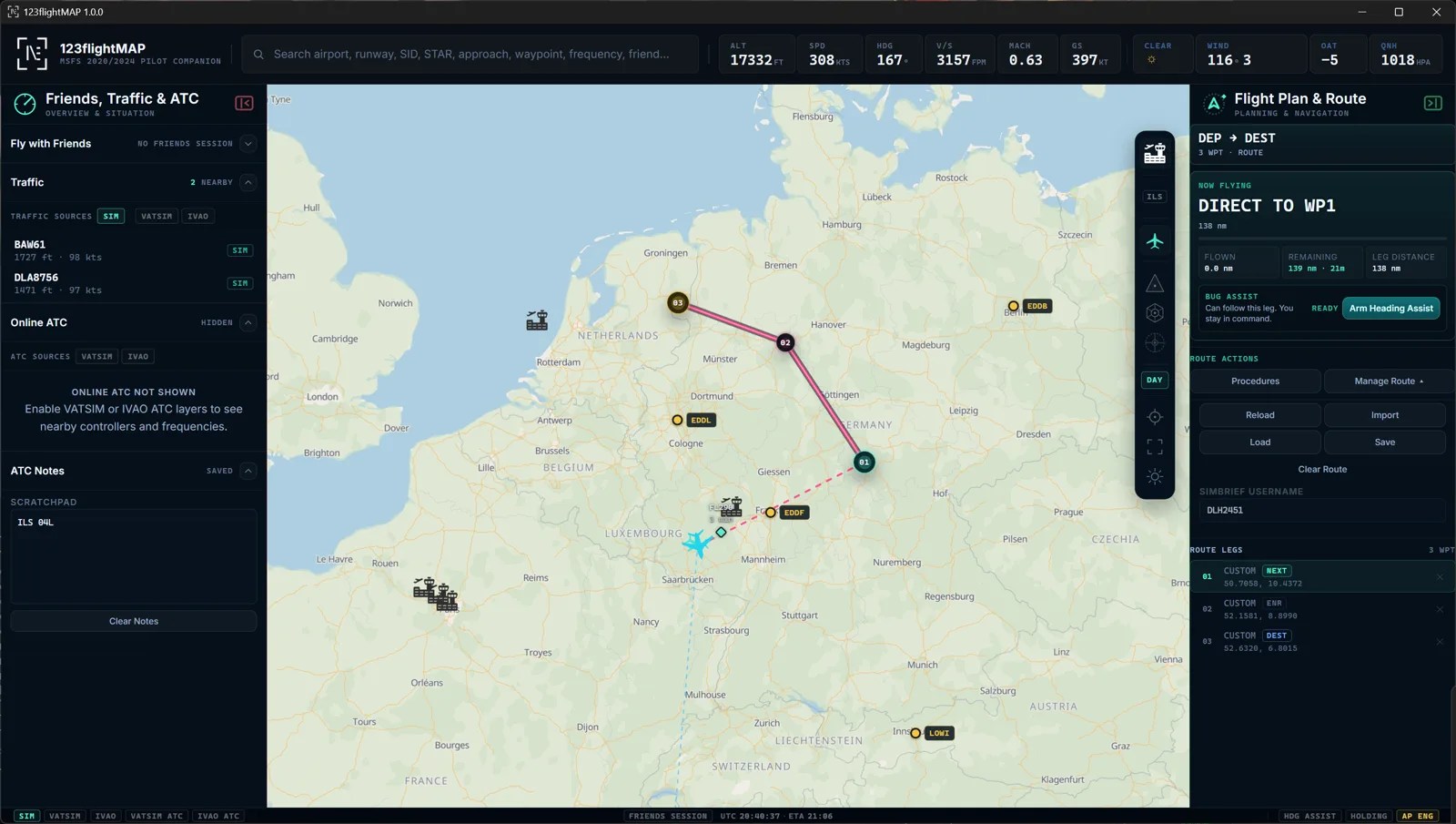The height and width of the screenshot is (824, 1456).
Task: Toggle IVAO traffic source
Action: pyautogui.click(x=197, y=217)
